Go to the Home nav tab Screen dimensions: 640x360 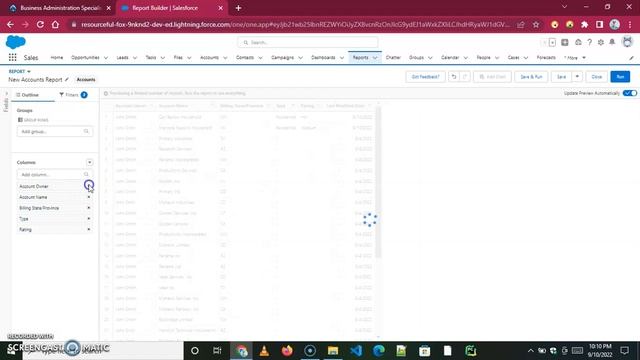[57, 58]
